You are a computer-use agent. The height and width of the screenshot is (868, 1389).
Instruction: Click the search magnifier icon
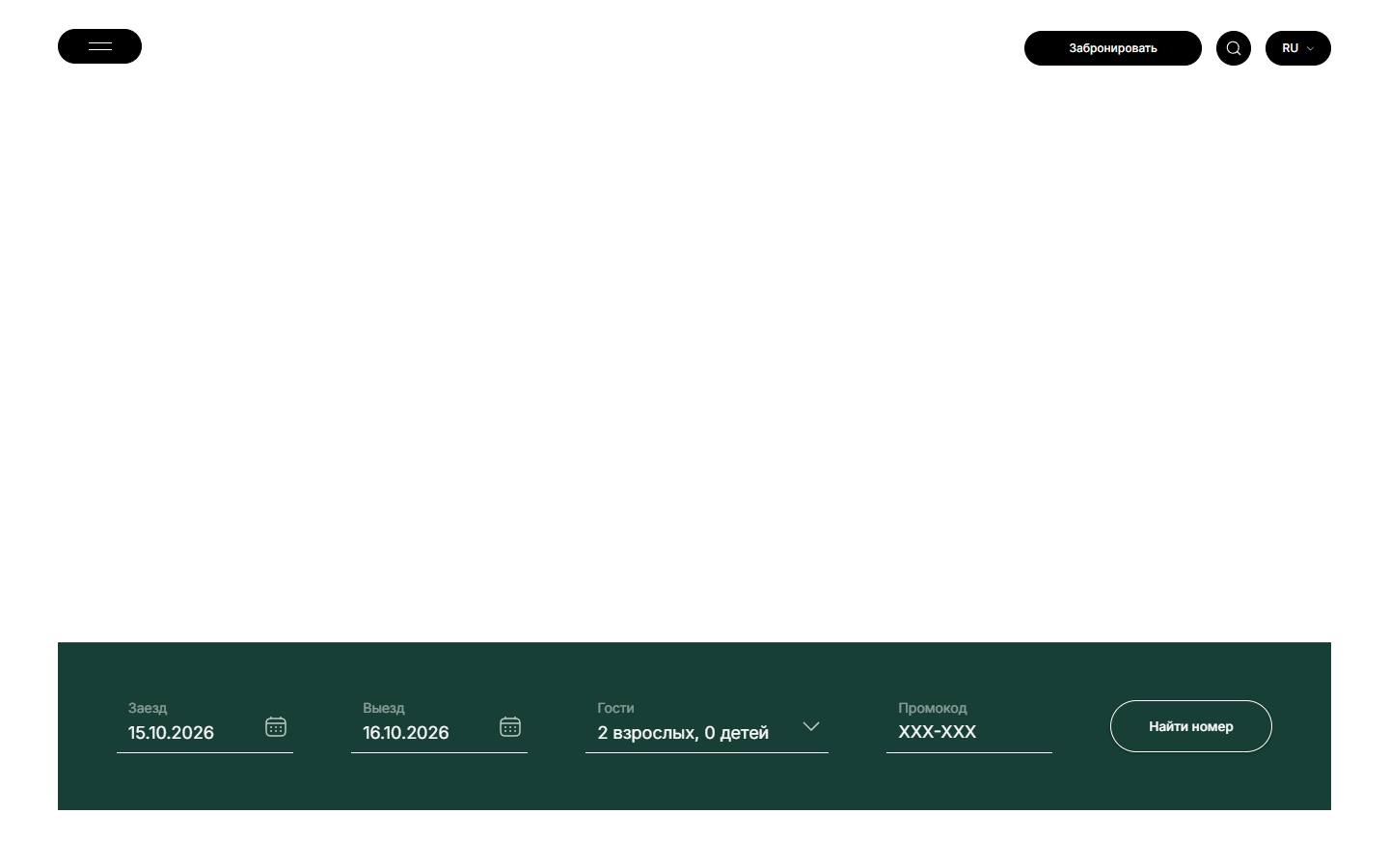pyautogui.click(x=1234, y=48)
